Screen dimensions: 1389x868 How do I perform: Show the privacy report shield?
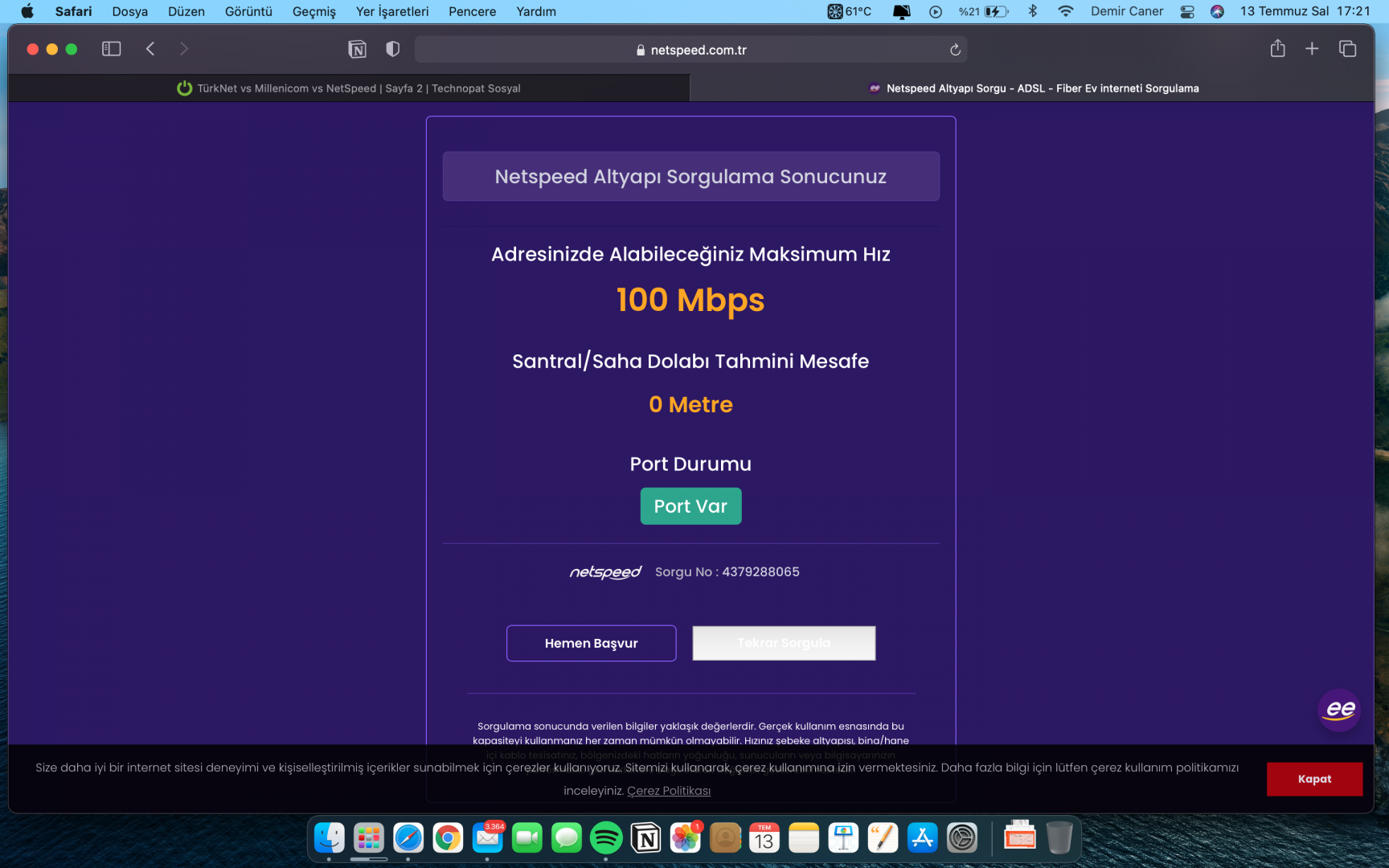pyautogui.click(x=392, y=49)
